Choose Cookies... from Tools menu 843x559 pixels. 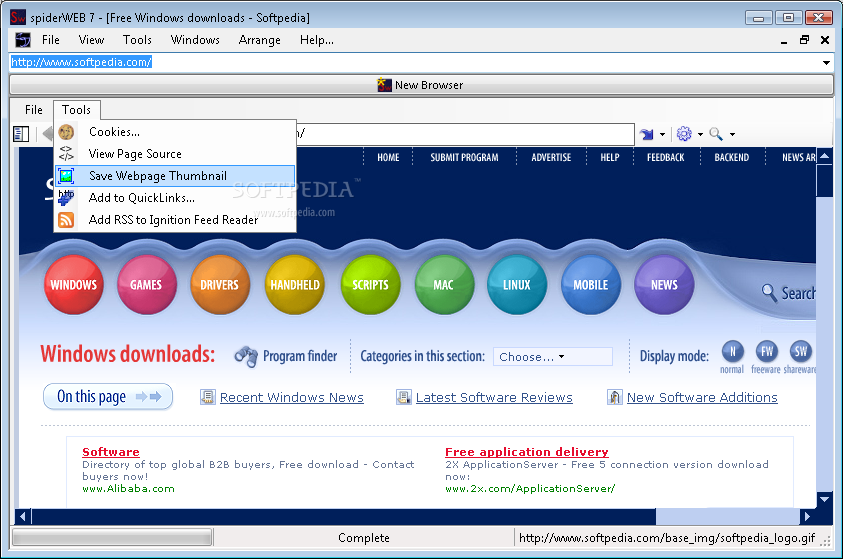coord(175,132)
